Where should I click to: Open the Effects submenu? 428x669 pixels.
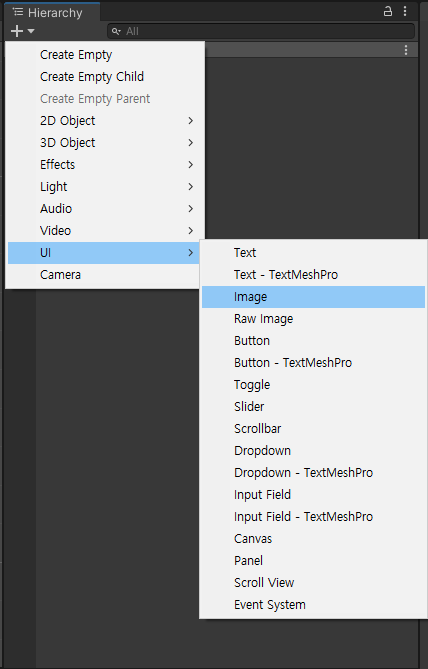[x=105, y=165]
